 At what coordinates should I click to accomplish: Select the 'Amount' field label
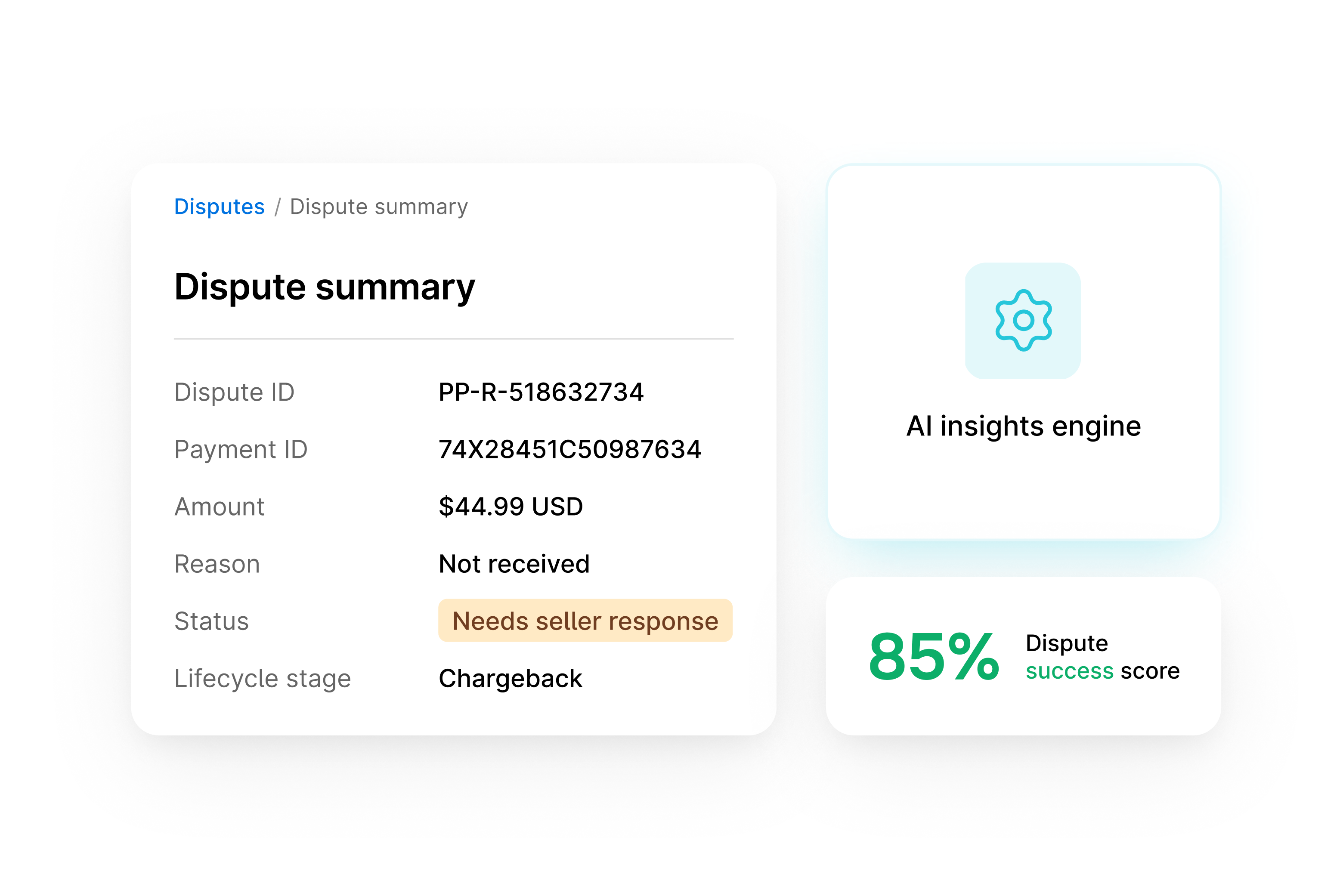coord(220,506)
